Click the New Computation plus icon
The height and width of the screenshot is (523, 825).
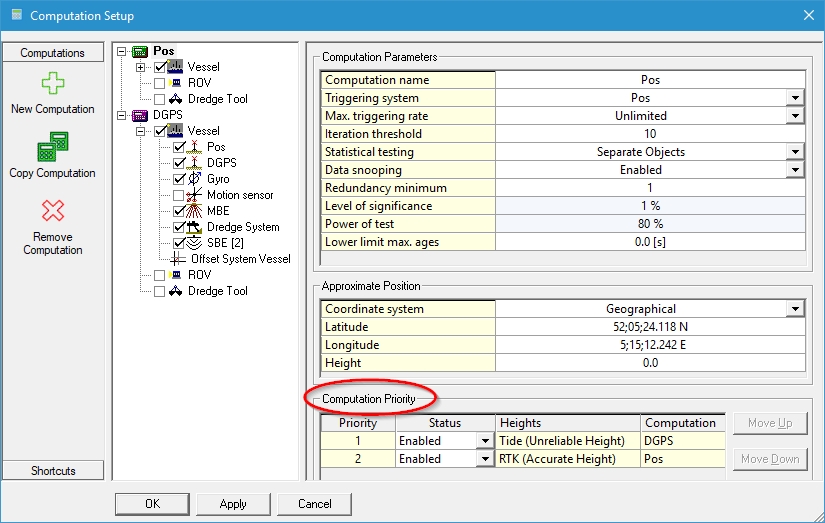52,84
